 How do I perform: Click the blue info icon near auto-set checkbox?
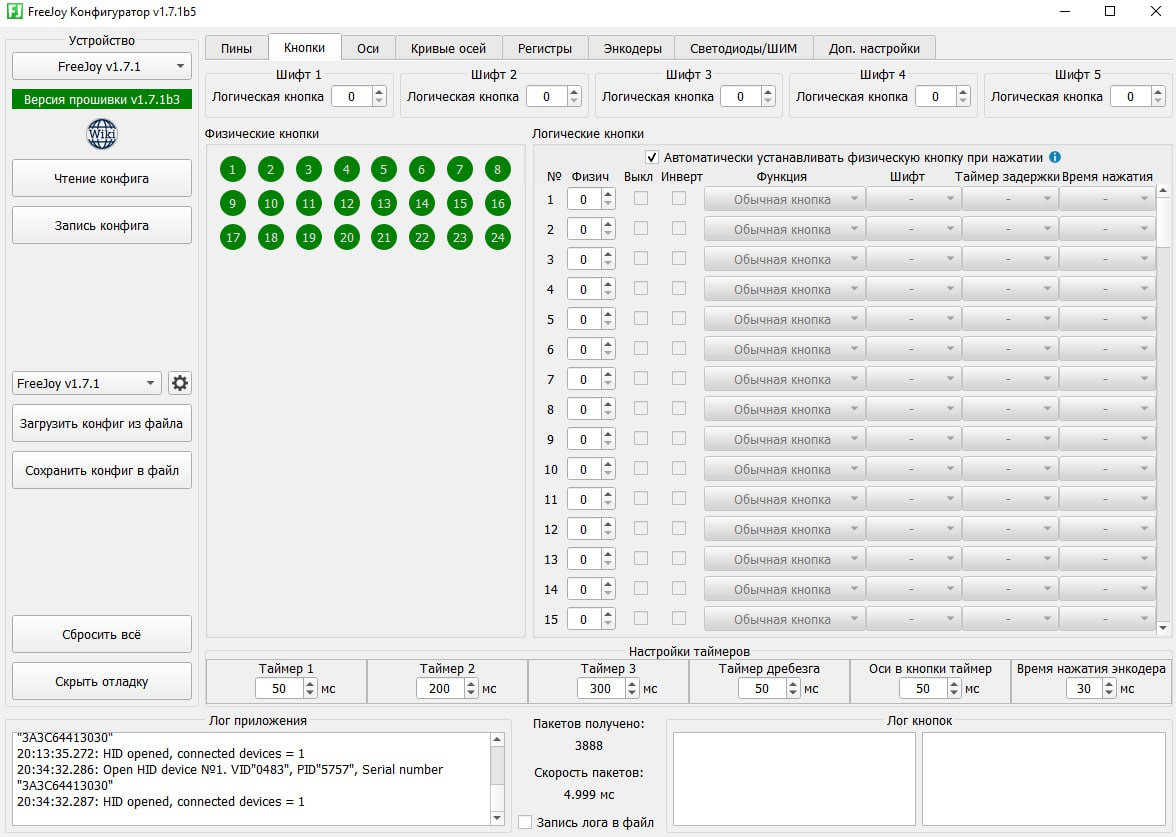1054,157
